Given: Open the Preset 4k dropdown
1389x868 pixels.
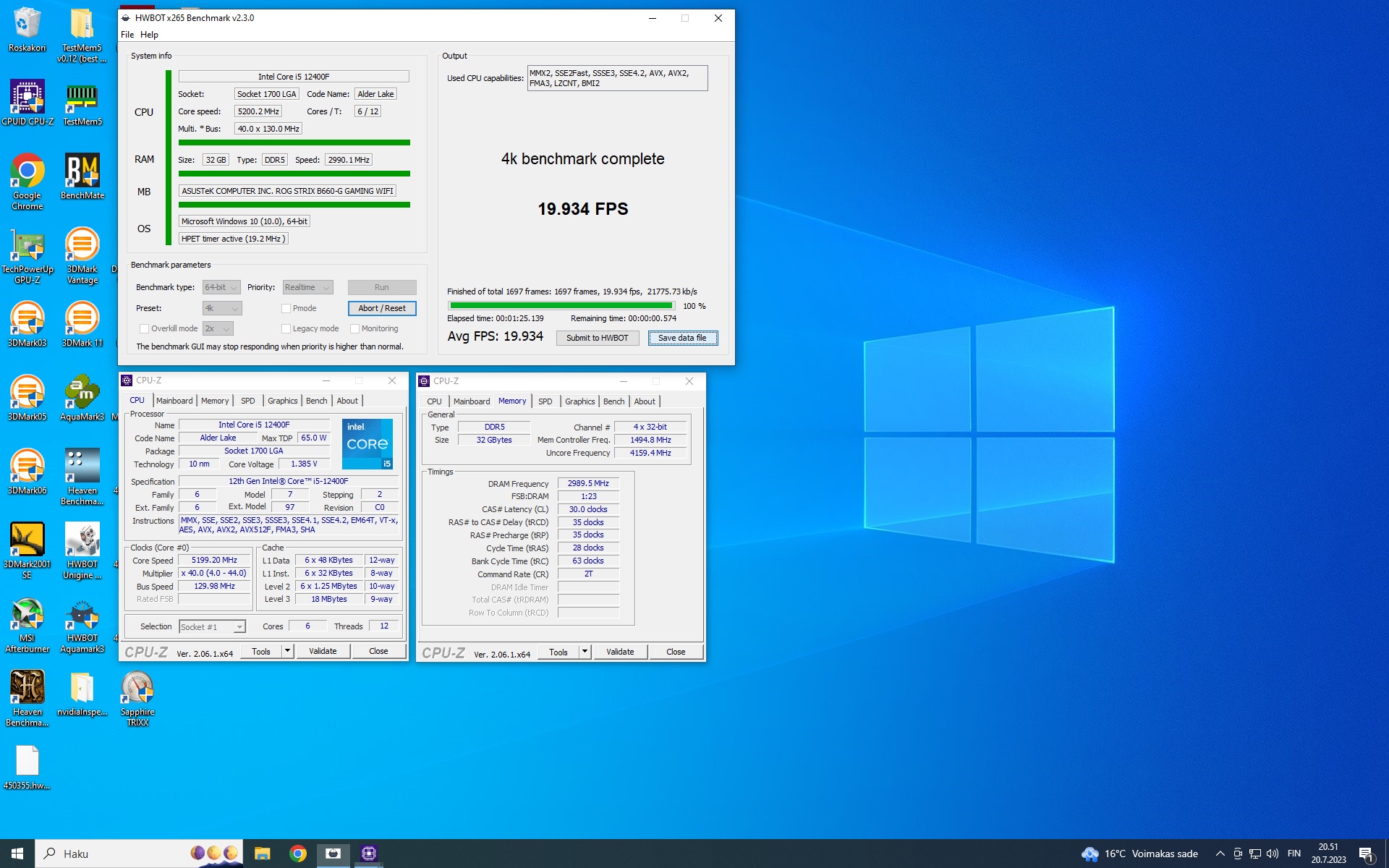Looking at the screenshot, I should click(x=221, y=308).
